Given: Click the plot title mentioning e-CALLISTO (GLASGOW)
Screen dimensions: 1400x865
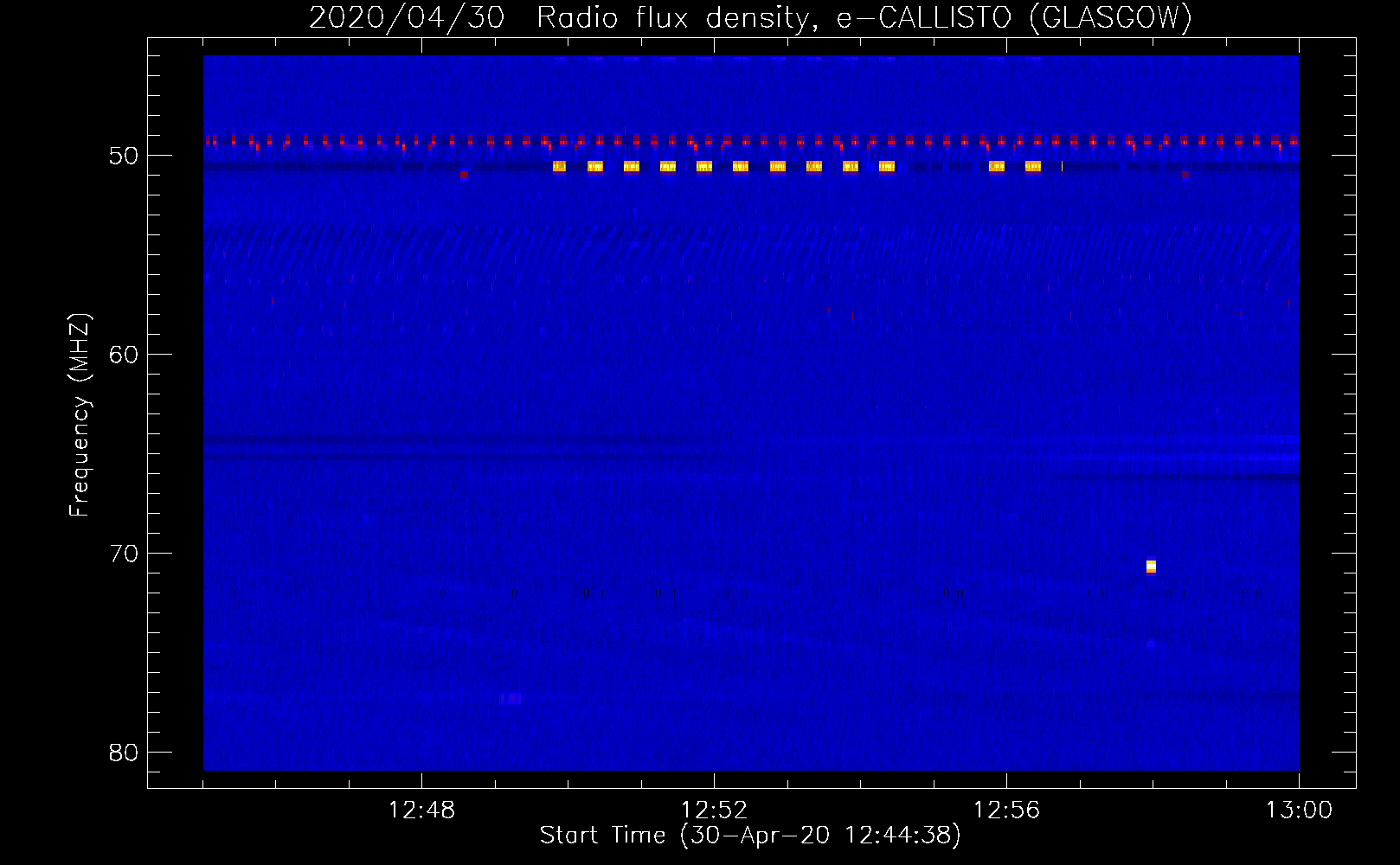Looking at the screenshot, I should click(x=750, y=17).
